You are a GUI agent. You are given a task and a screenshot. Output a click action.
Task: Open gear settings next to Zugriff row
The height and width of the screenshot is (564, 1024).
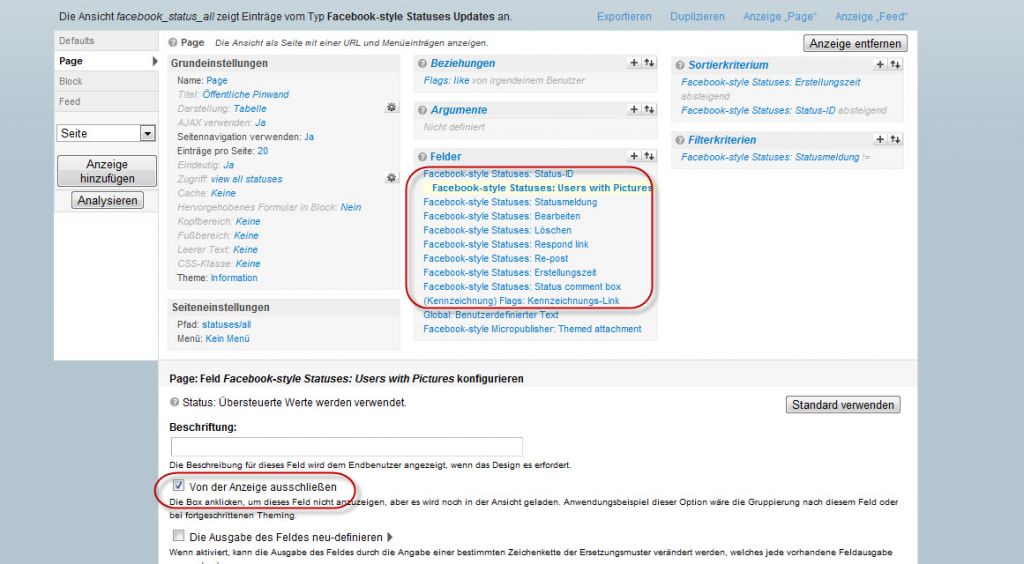pyautogui.click(x=392, y=178)
